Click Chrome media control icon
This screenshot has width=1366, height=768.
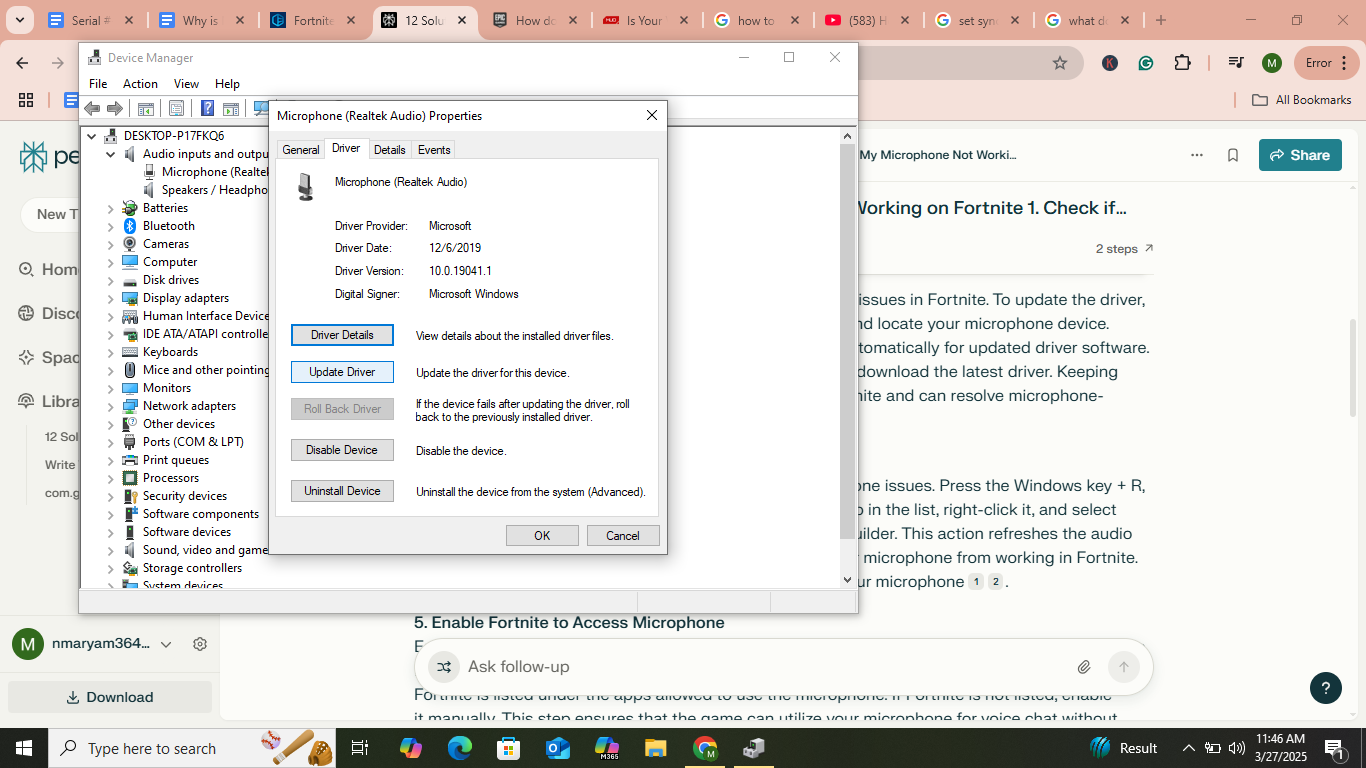tap(1235, 63)
